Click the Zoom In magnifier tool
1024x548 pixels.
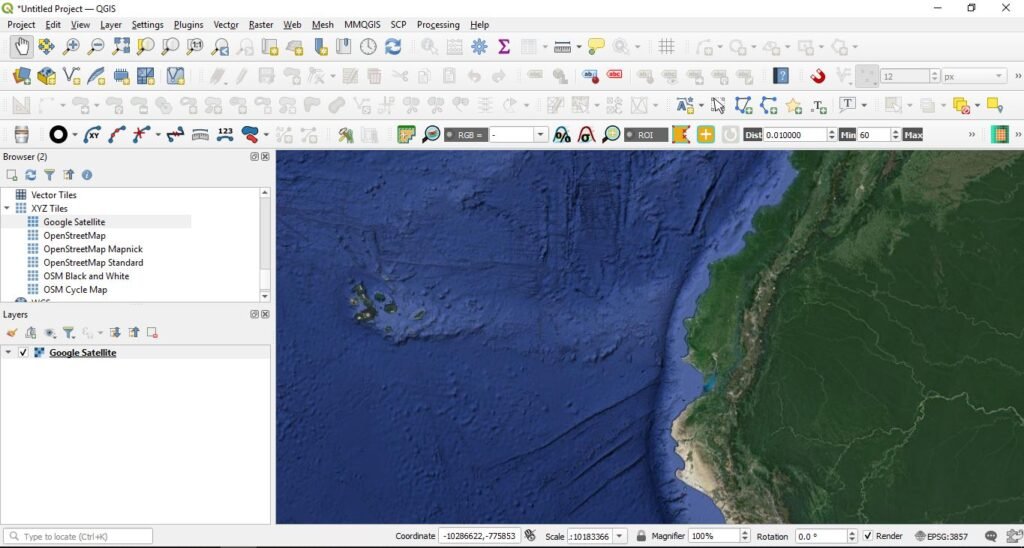tap(71, 46)
